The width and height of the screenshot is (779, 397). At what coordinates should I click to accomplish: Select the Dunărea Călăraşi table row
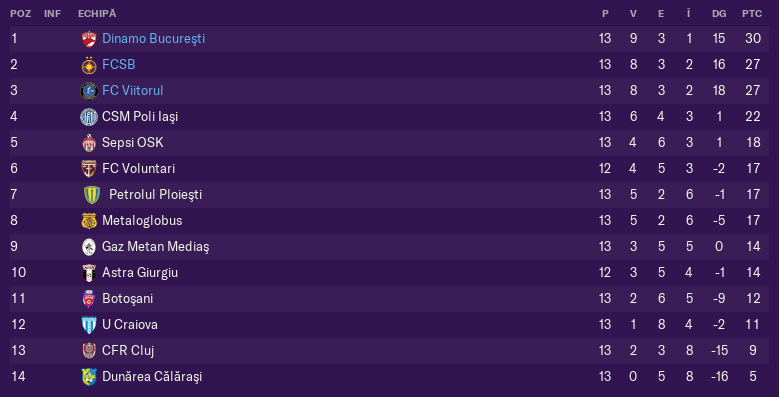click(390, 377)
